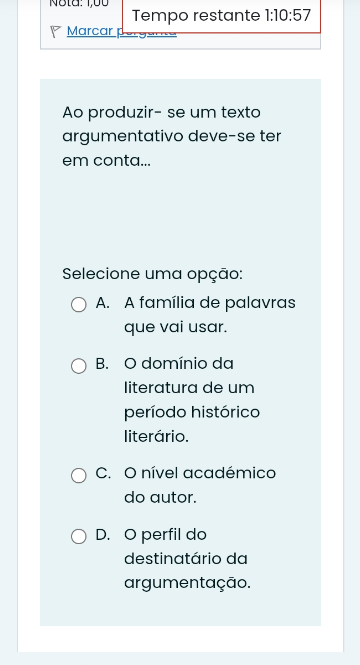
Task: Click the letter label 'A.'
Action: tap(103, 303)
